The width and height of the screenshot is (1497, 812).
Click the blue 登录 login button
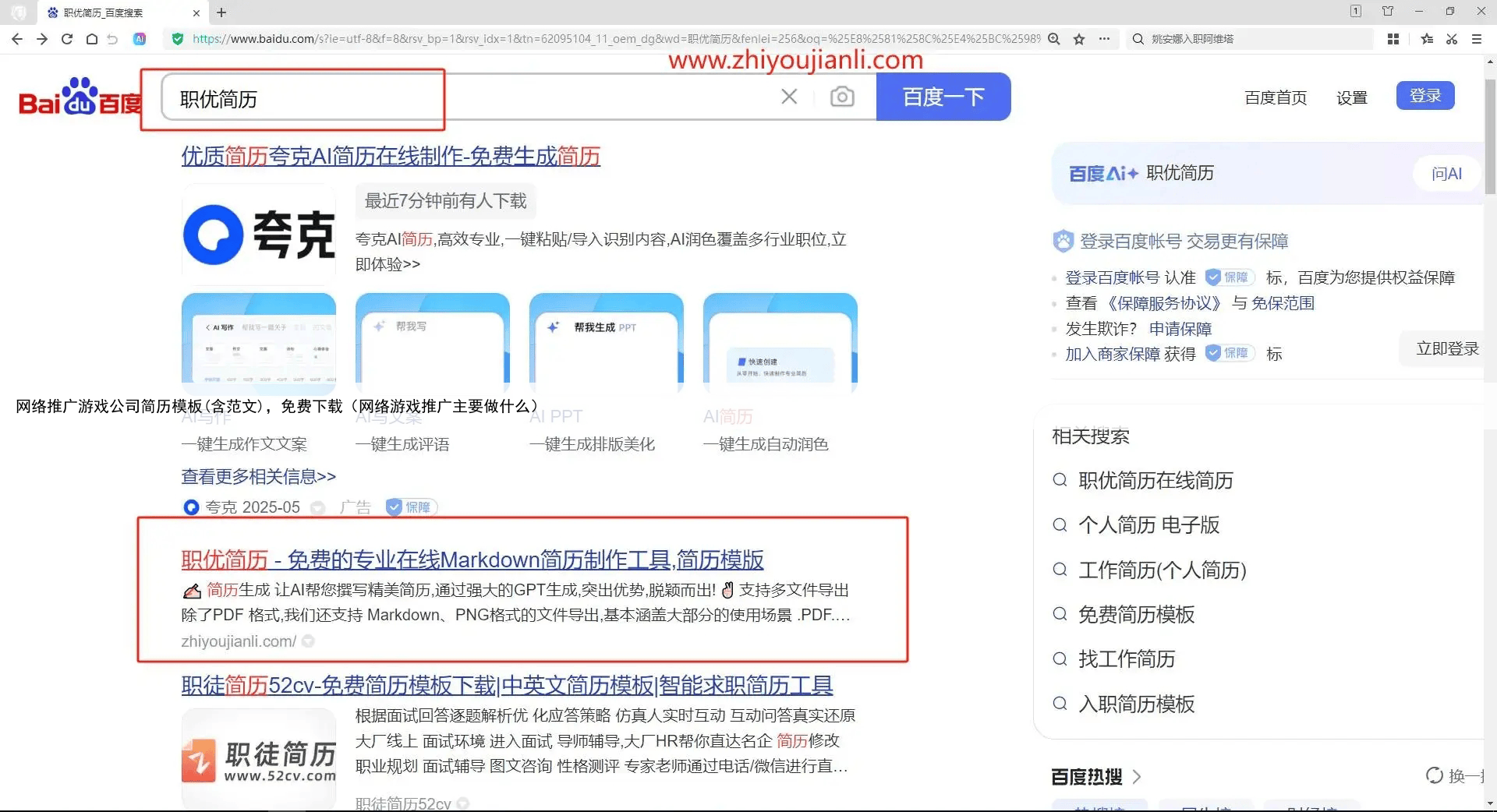(1424, 96)
